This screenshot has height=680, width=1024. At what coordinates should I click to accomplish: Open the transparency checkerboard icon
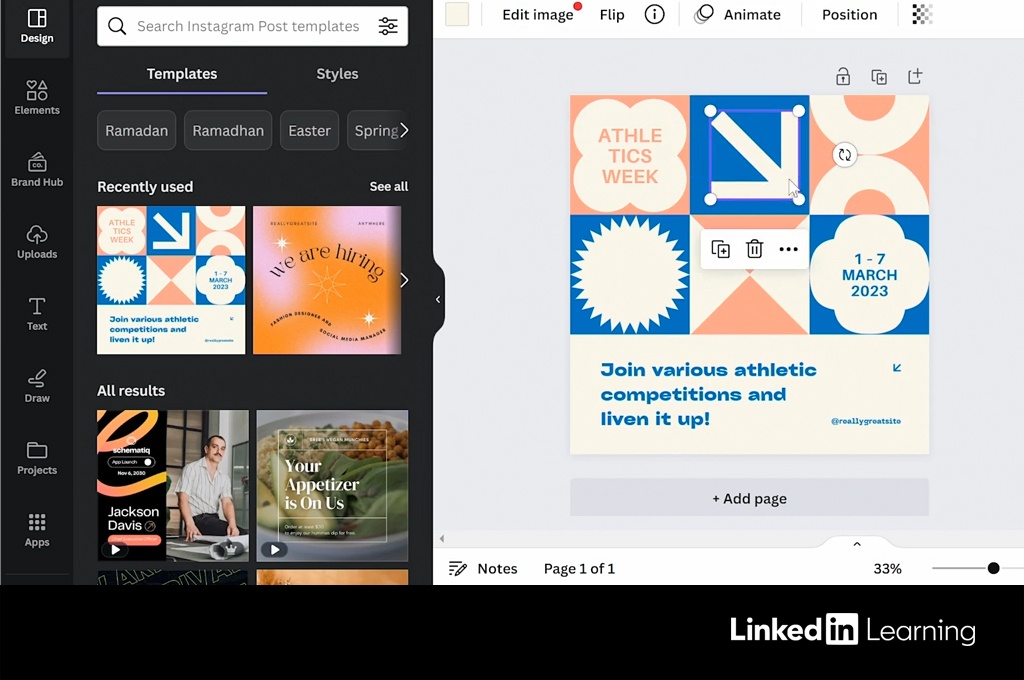(x=922, y=14)
